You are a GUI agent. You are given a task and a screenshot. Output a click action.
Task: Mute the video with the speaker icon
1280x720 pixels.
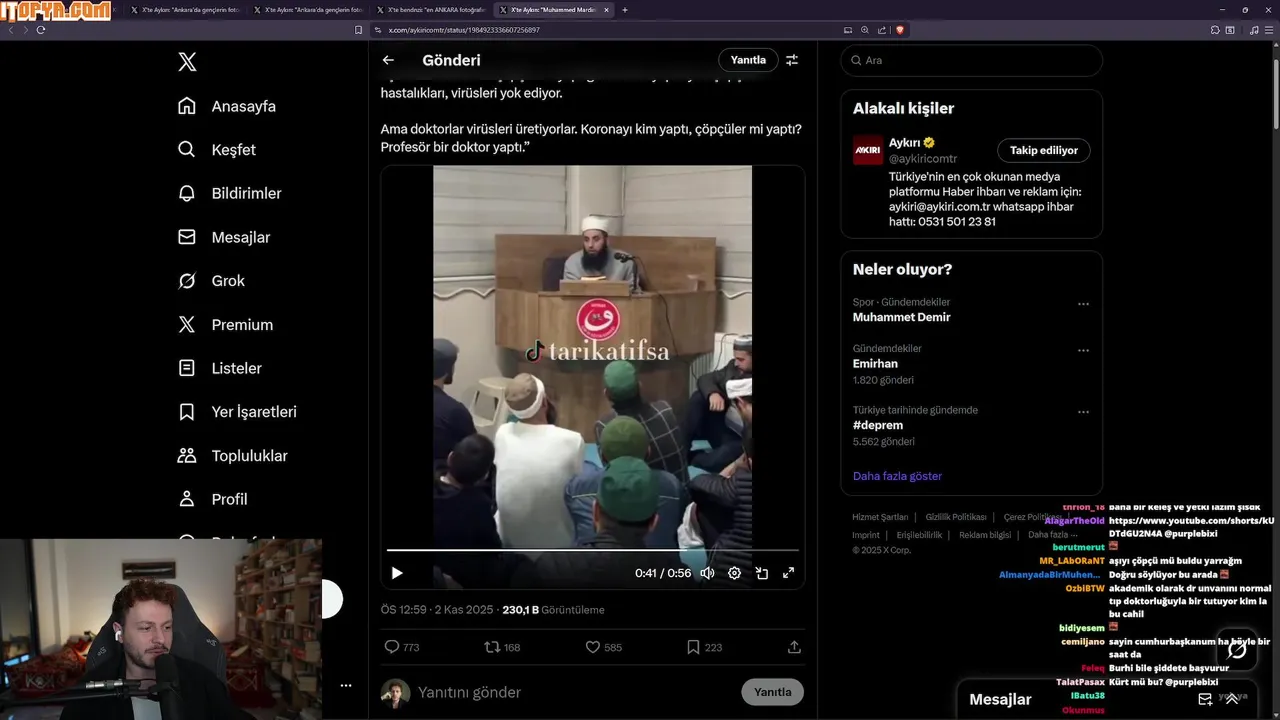(x=707, y=573)
